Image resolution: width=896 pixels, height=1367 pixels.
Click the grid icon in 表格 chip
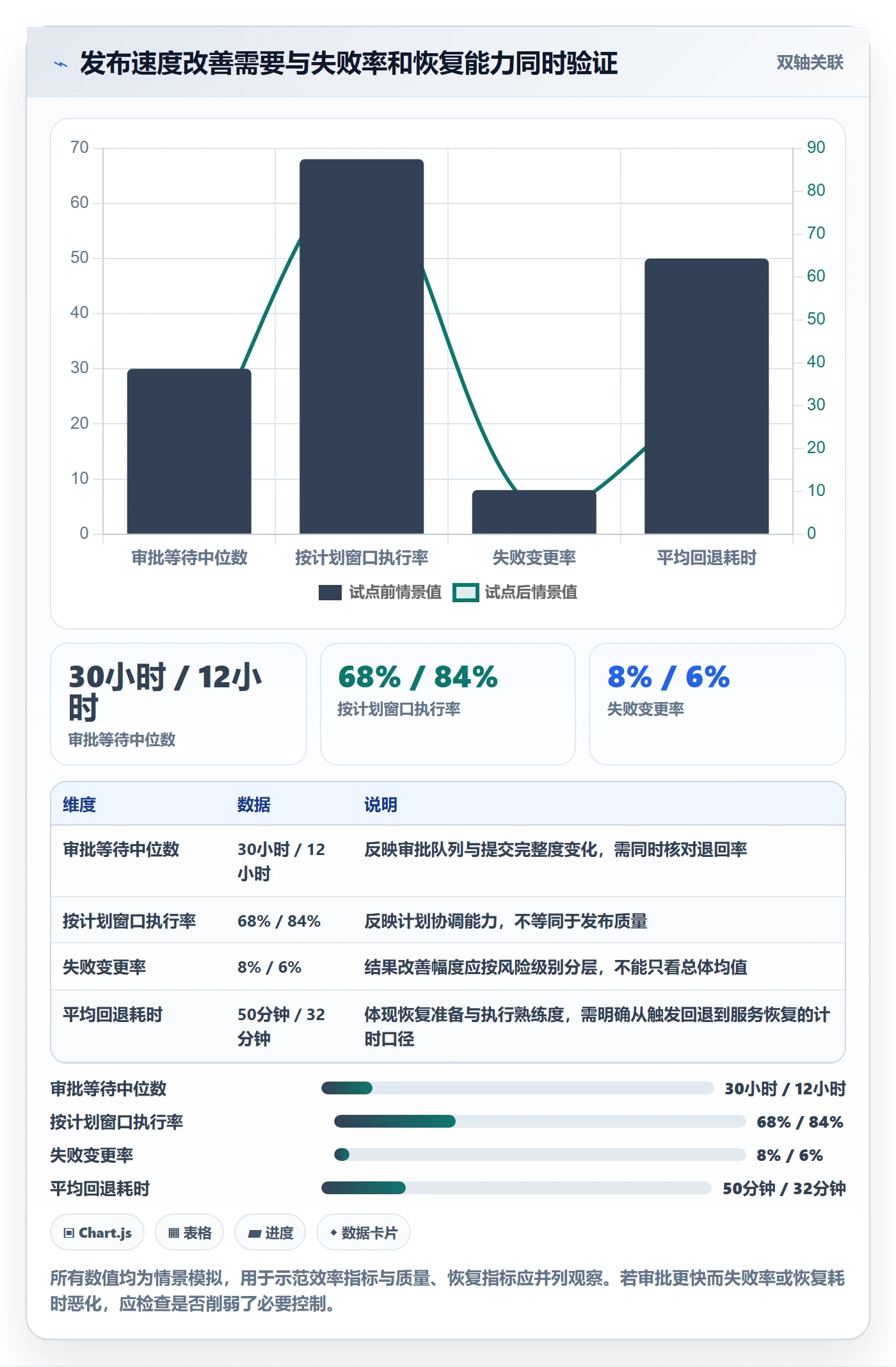click(173, 1233)
